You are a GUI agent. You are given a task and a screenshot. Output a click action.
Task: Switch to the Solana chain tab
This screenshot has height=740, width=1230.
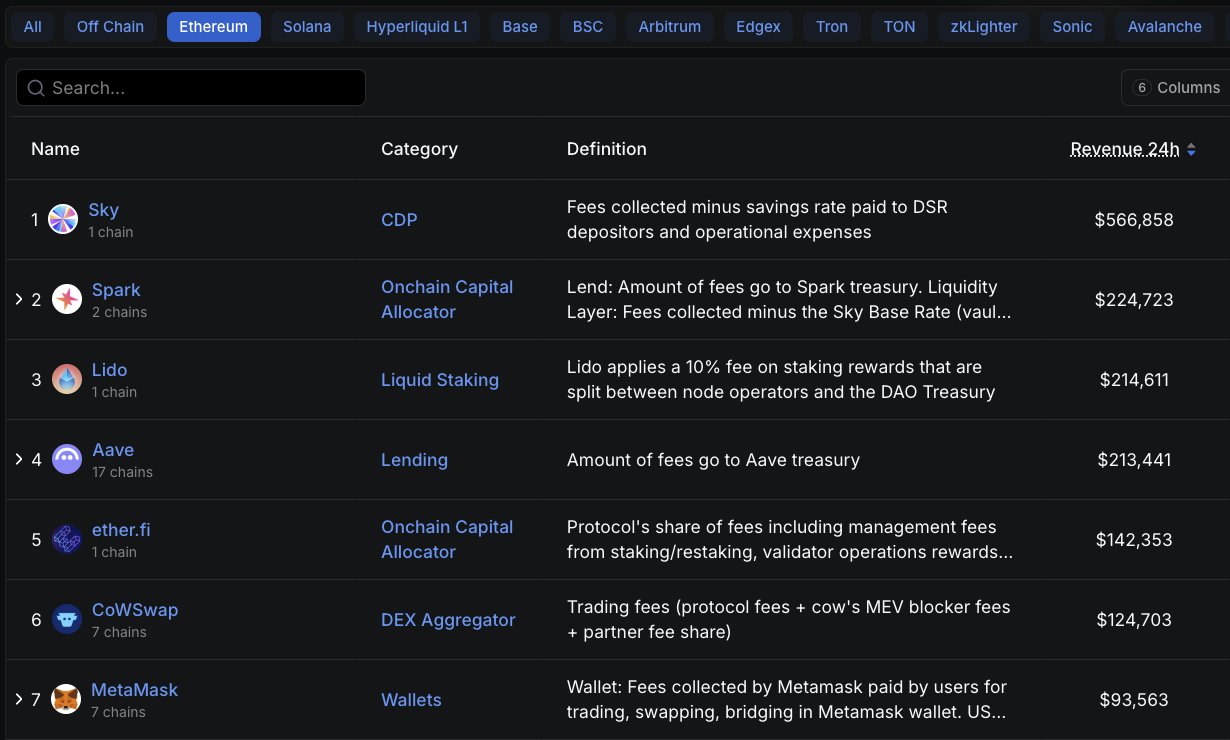tap(307, 27)
